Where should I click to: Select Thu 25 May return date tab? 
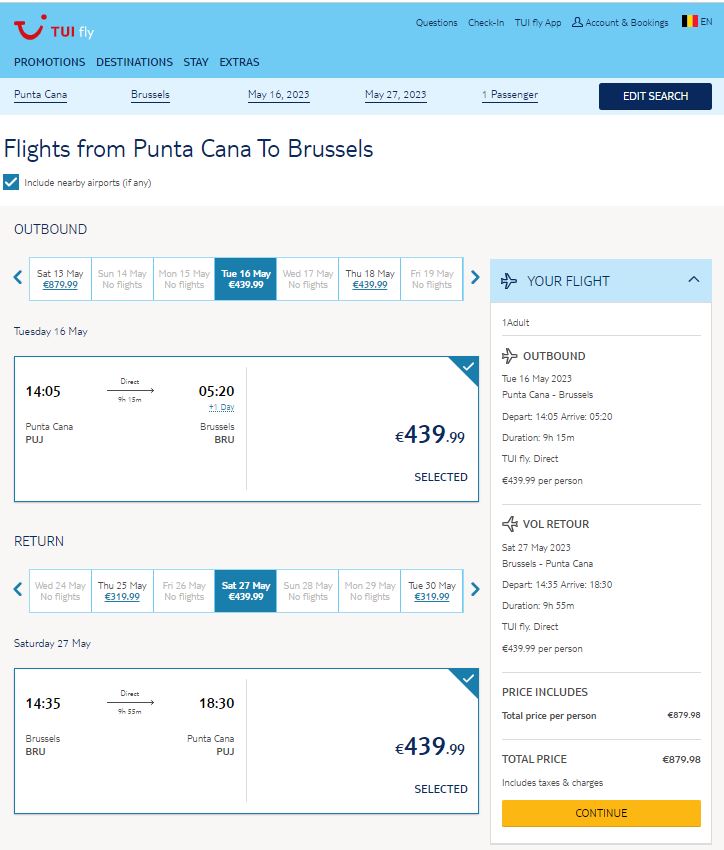click(122, 591)
